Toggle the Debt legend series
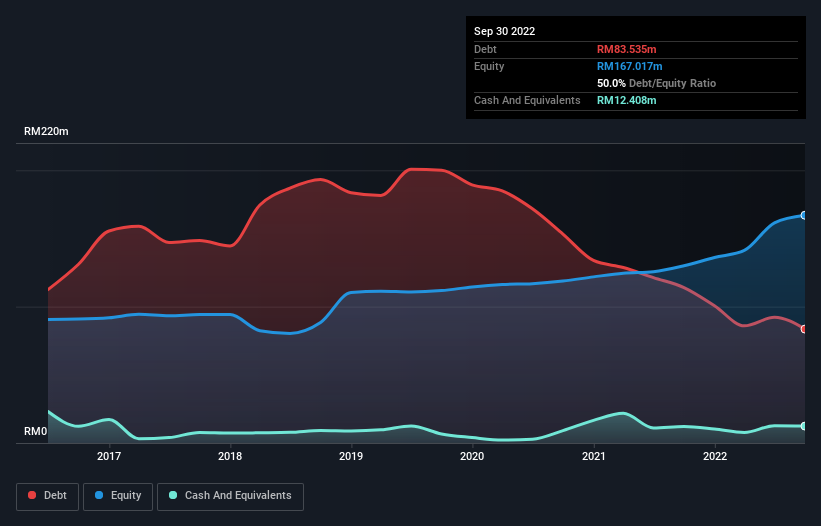 [x=48, y=496]
